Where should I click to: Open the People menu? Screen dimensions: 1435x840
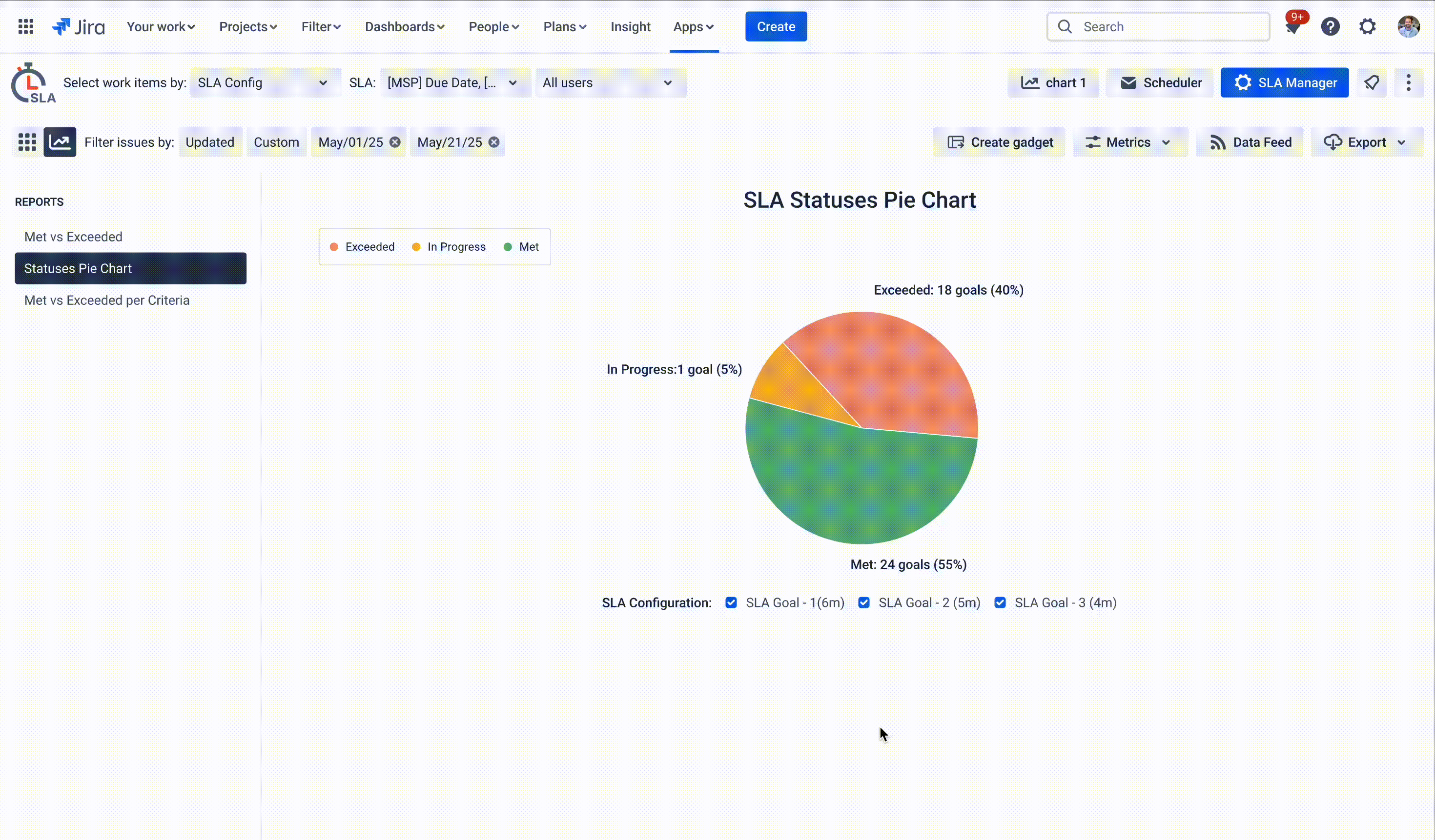pos(494,27)
